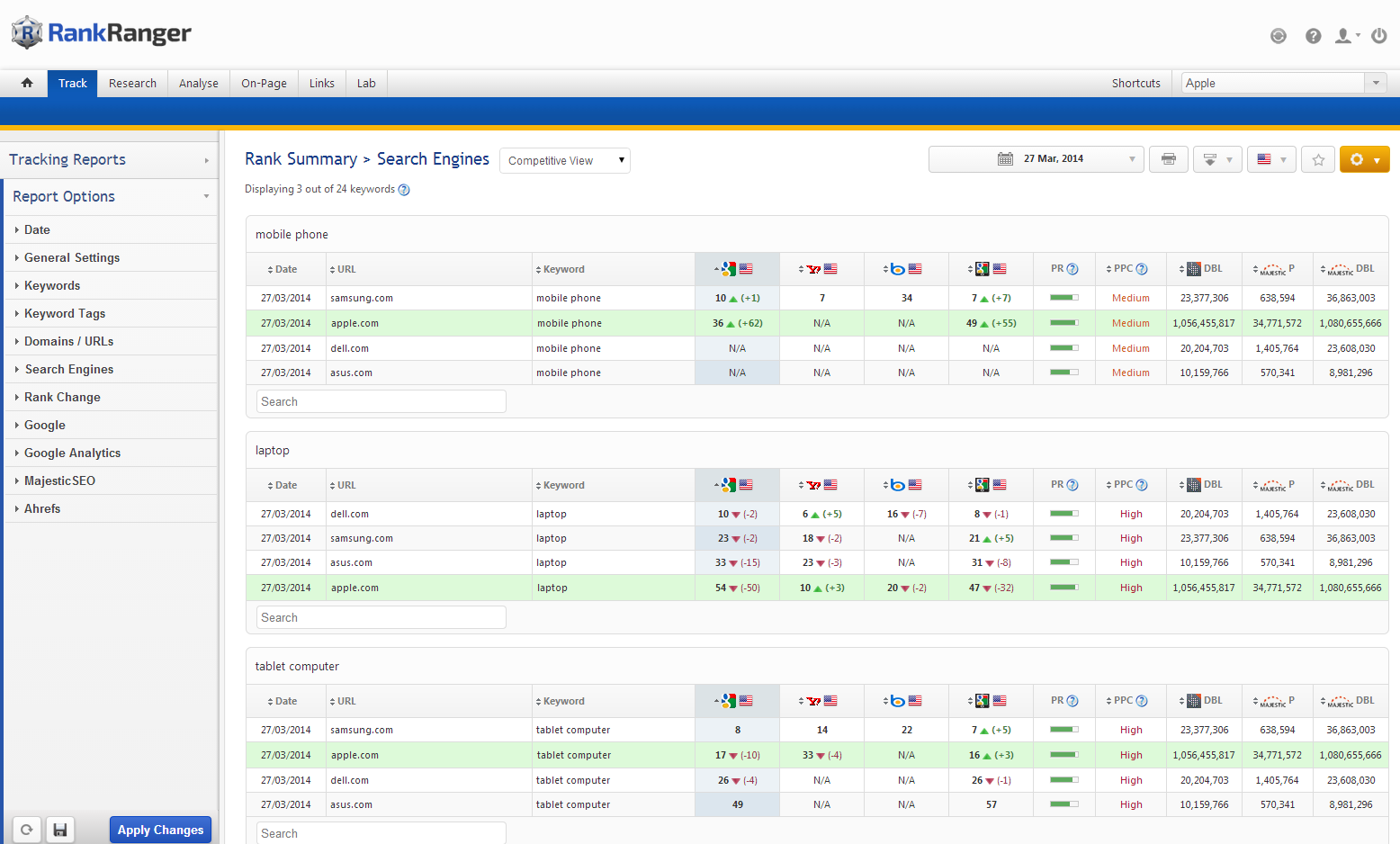The width and height of the screenshot is (1400, 844).
Task: Sort mobile phone table by URL column
Action: coord(346,269)
